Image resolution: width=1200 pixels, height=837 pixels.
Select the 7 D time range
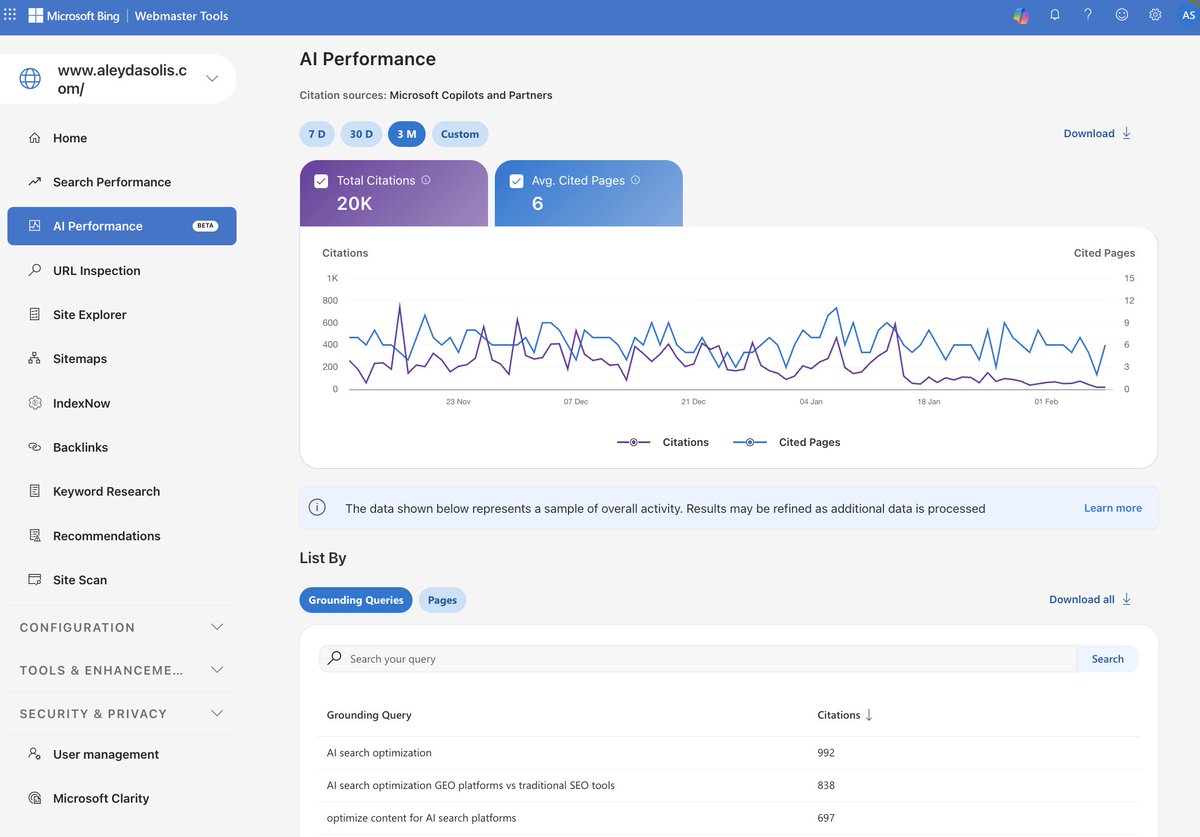317,133
